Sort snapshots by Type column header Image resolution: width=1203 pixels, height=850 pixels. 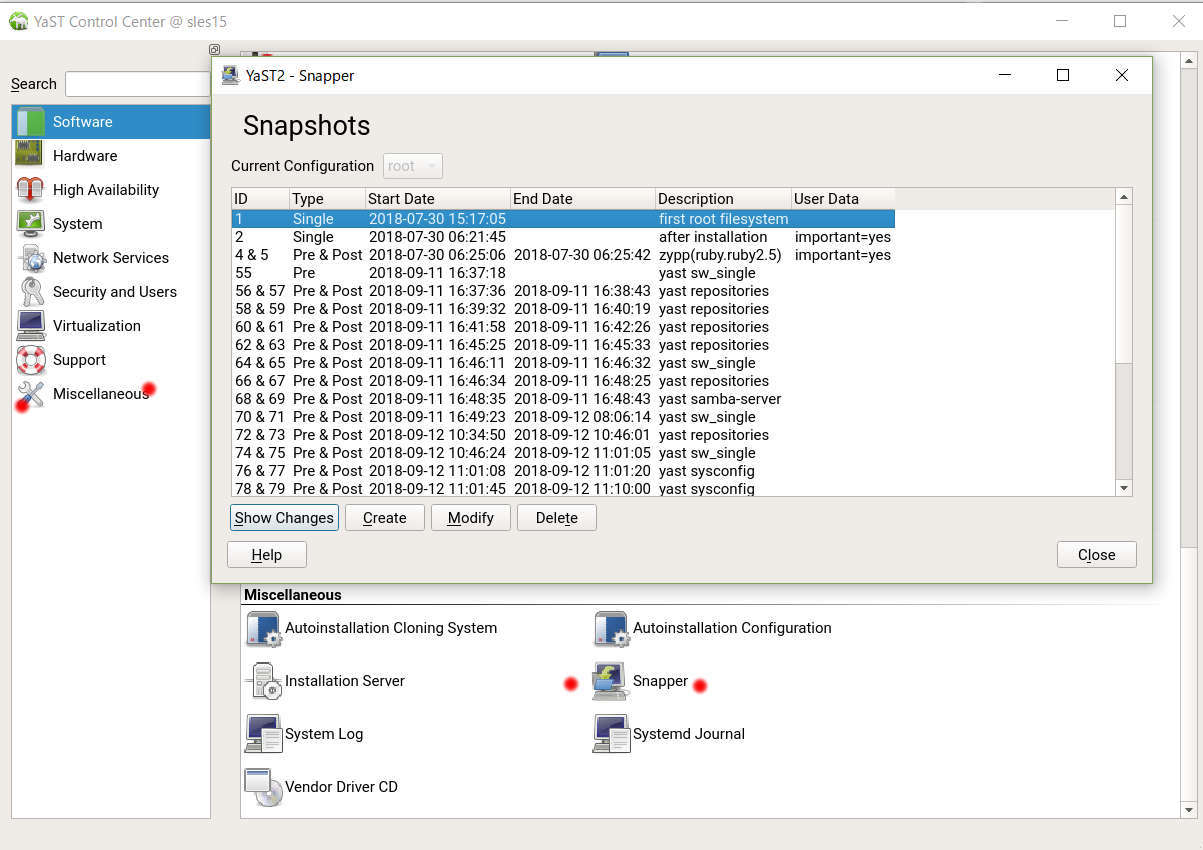coord(327,199)
